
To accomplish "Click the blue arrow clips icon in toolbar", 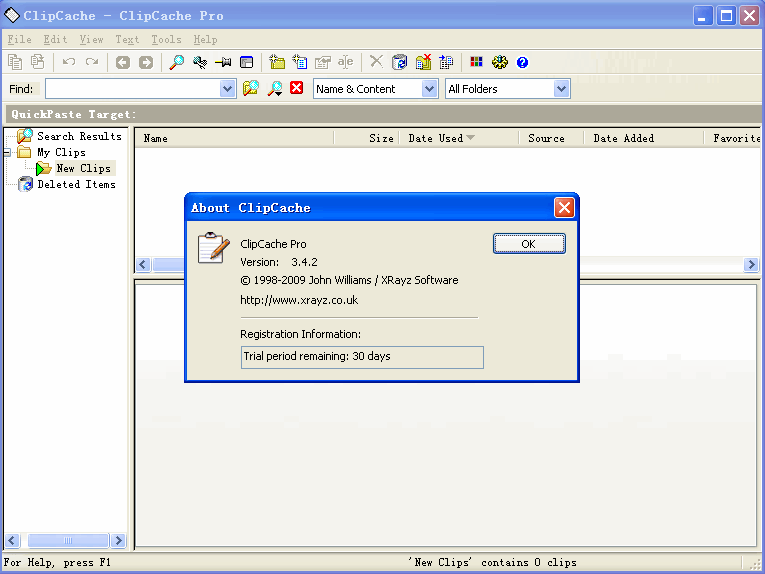I will 446,62.
